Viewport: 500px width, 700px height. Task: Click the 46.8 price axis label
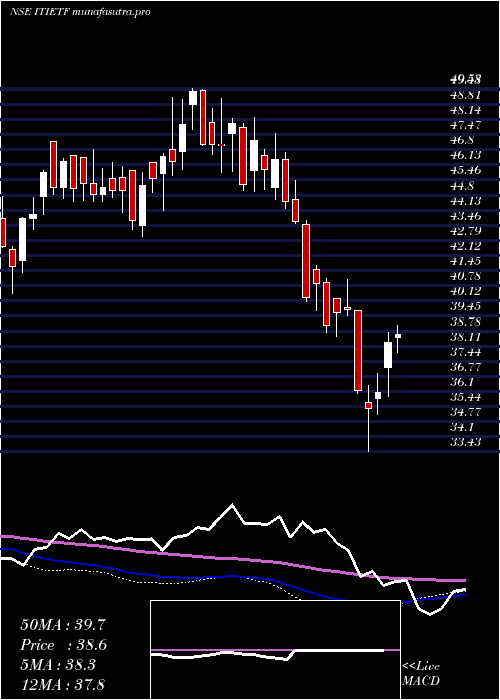coord(462,140)
